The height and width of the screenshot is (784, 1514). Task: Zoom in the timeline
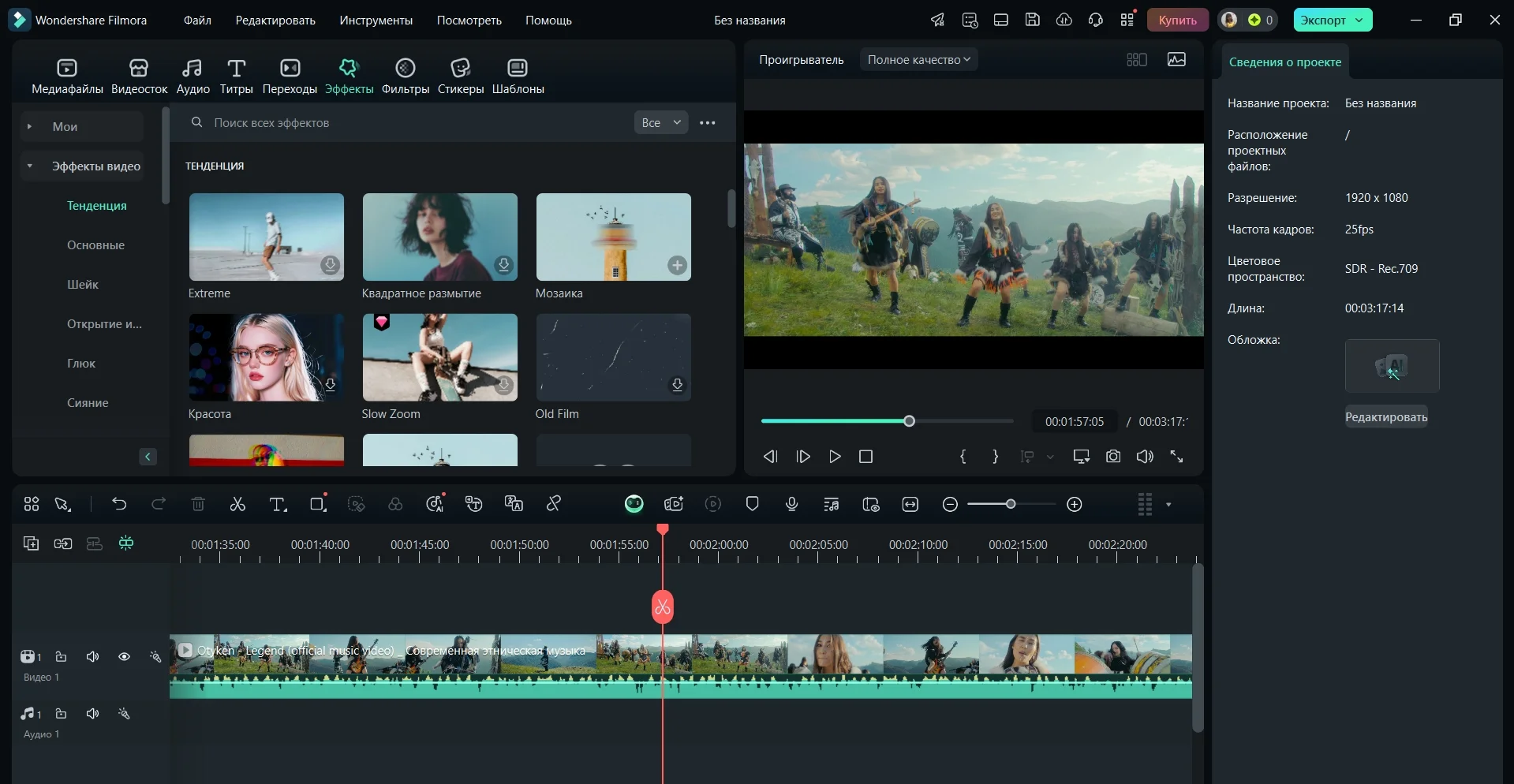[1075, 505]
